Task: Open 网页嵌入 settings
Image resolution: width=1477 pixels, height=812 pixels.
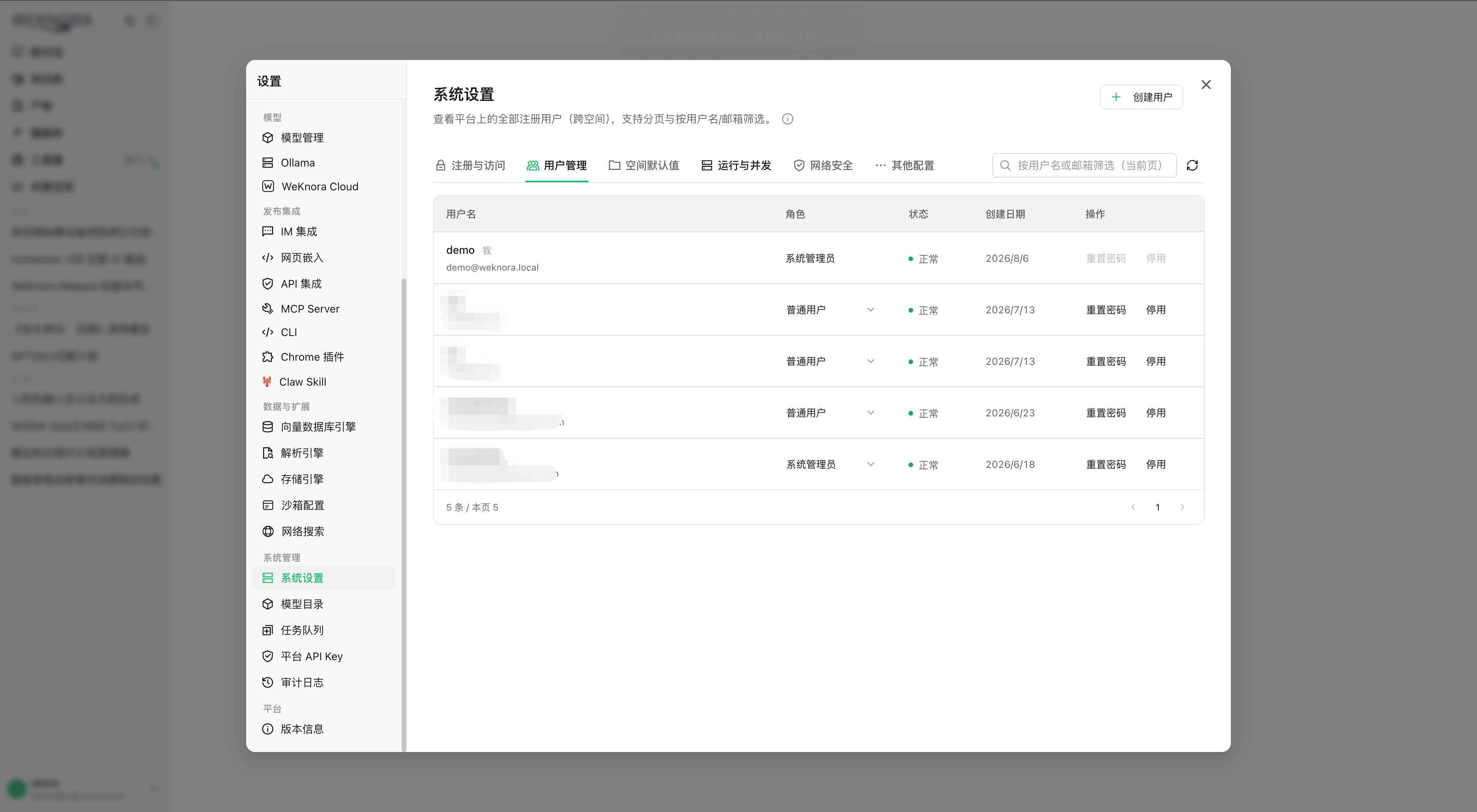Action: pos(323,258)
